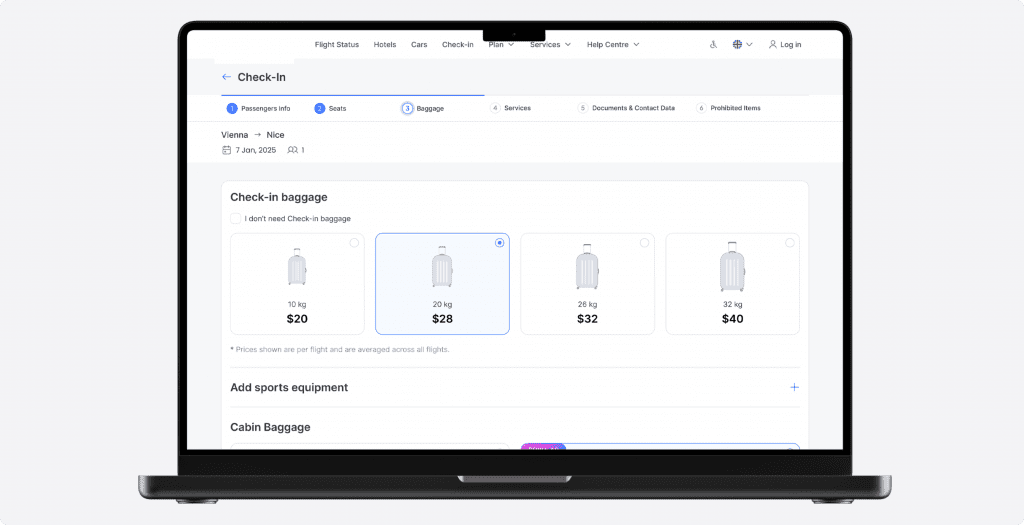Click the accessibility wheelchair icon
The image size is (1024, 525).
tap(713, 45)
